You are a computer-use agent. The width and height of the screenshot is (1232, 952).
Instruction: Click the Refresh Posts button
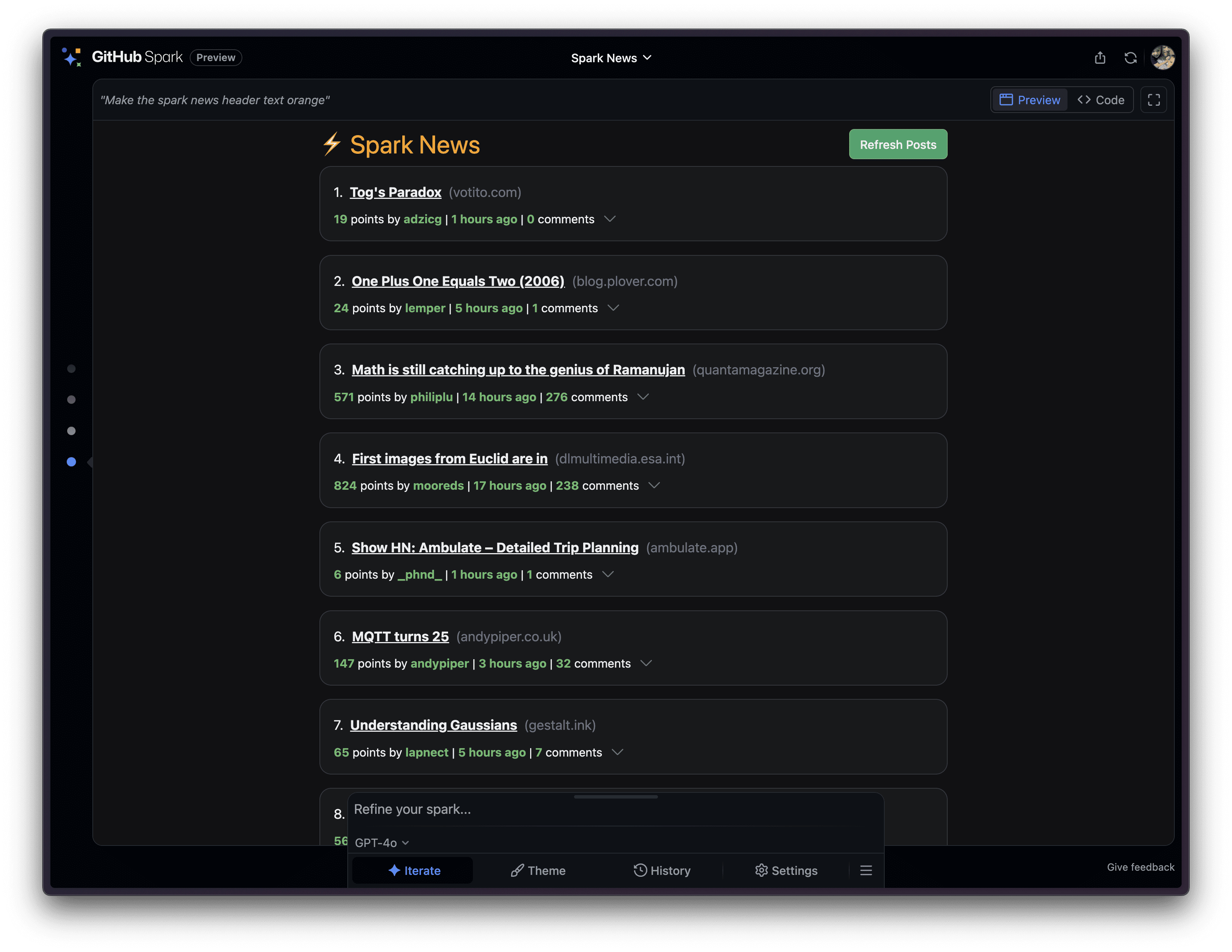coord(897,143)
